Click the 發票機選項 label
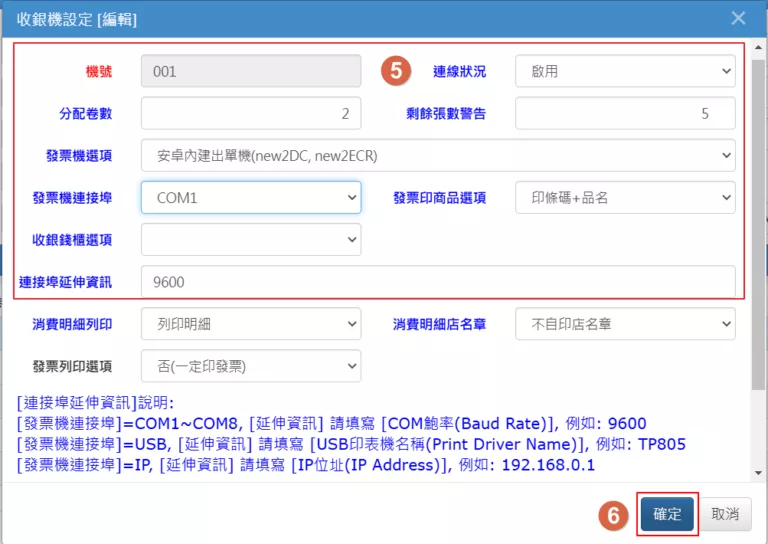The image size is (768, 544). click(x=79, y=156)
